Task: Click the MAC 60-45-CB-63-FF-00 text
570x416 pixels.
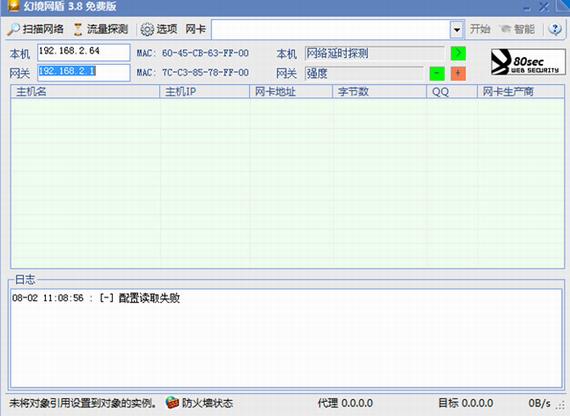Action: pyautogui.click(x=193, y=53)
